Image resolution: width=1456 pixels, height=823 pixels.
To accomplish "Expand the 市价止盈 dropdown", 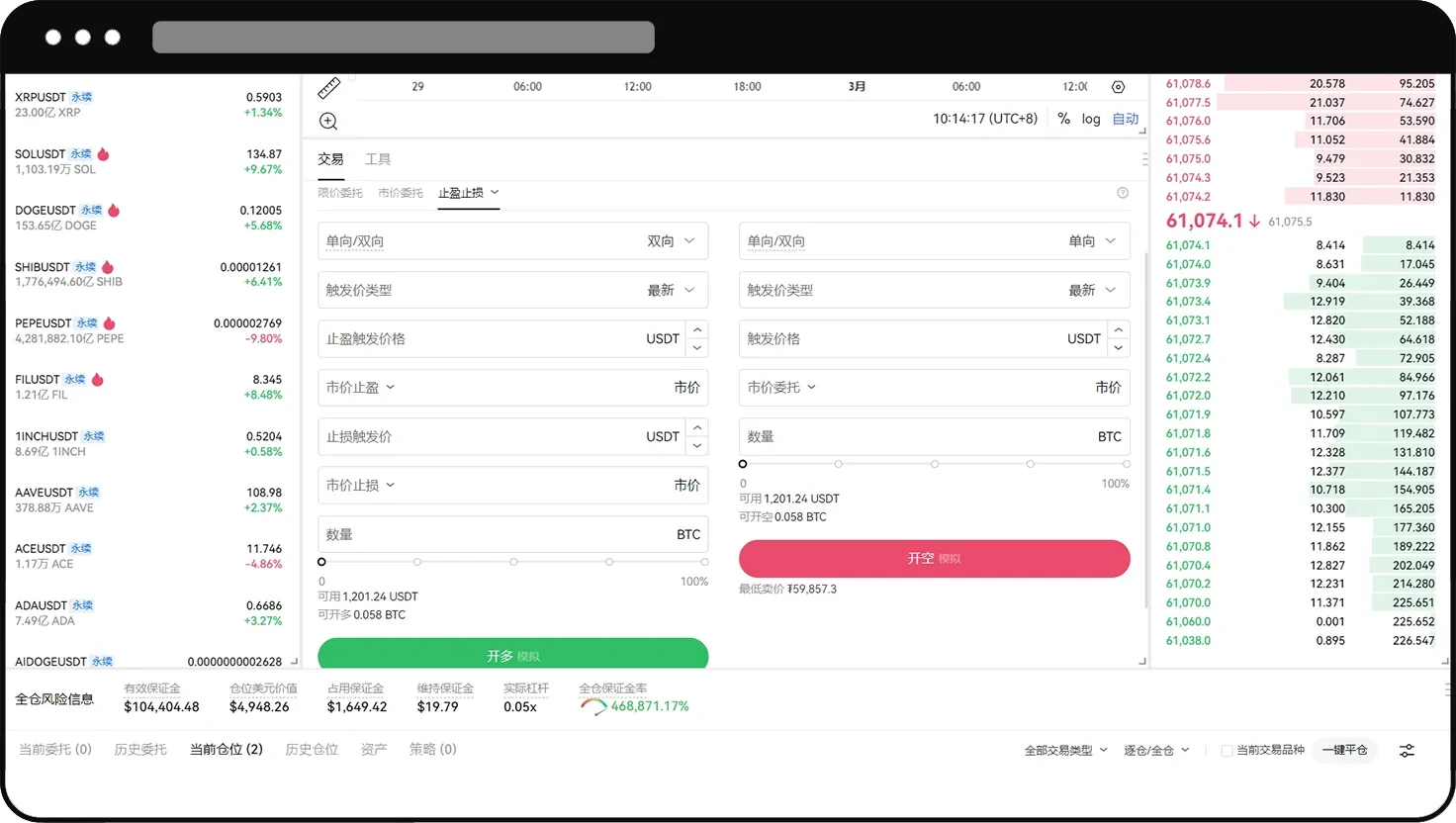I will click(x=361, y=388).
